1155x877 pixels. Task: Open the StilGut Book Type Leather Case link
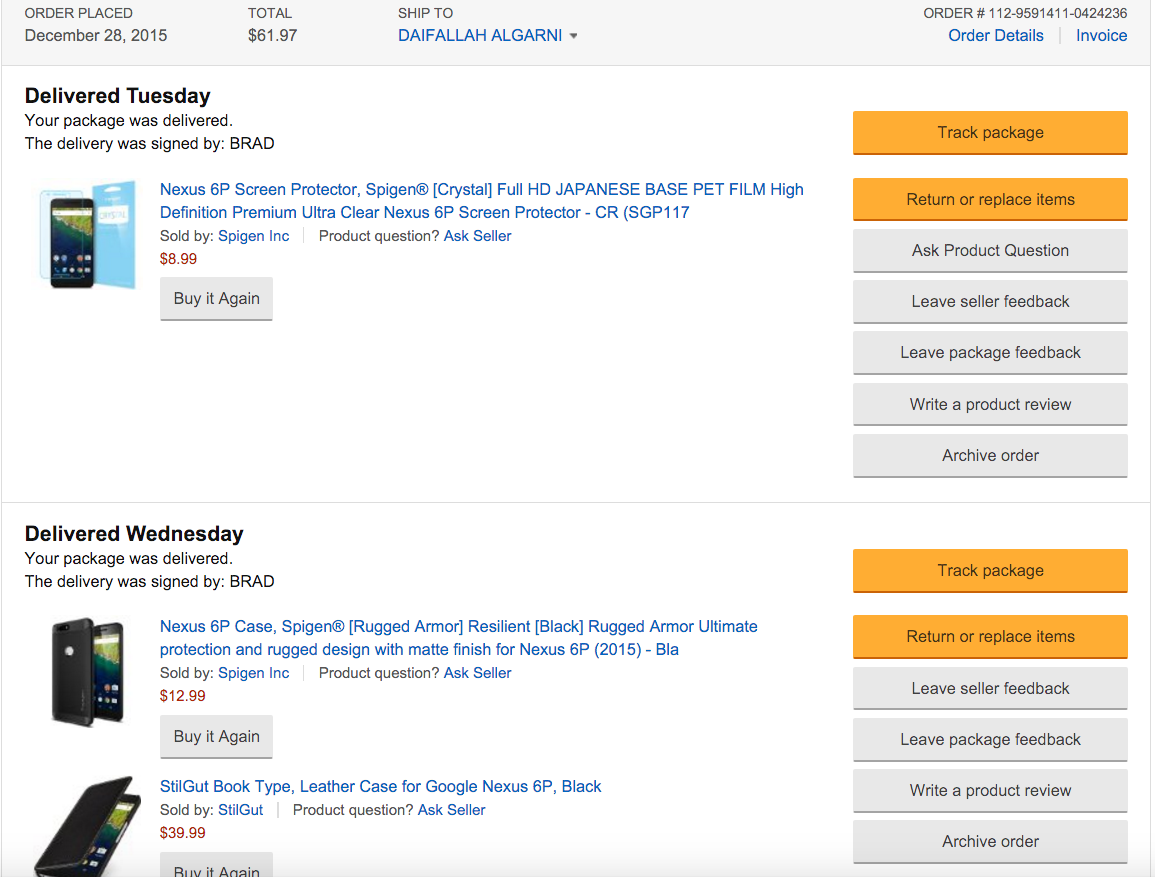coord(380,787)
